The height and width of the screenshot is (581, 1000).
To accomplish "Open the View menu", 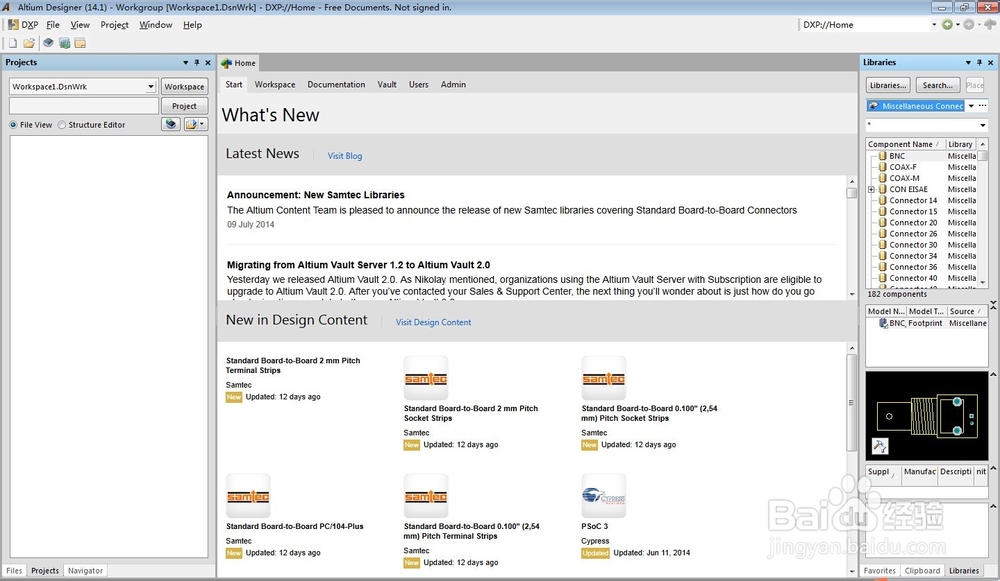I will pos(80,25).
